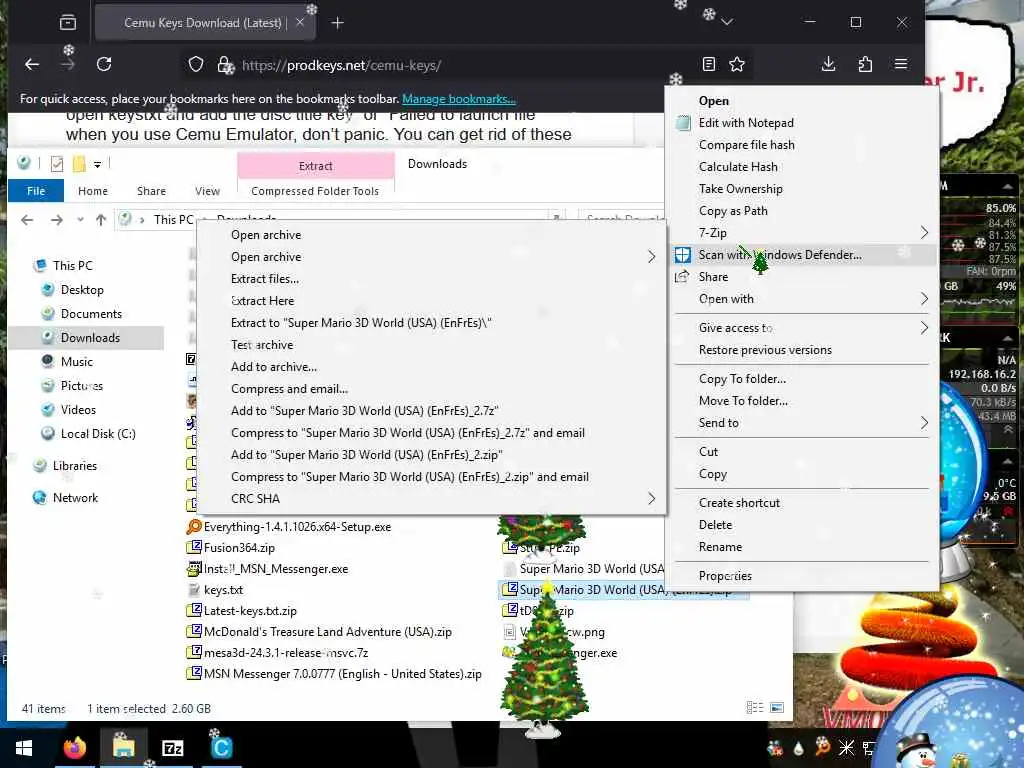Viewport: 1024px width, 768px height.
Task: Open Firefox tracking protection shield
Action: coord(196,65)
